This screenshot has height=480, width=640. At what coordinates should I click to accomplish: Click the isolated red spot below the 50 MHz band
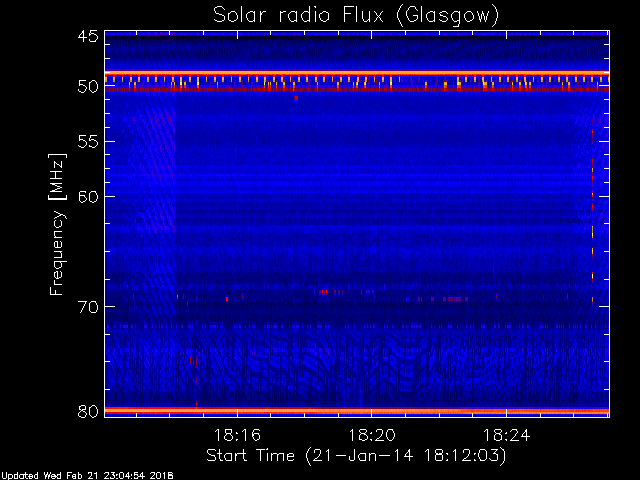pos(296,98)
